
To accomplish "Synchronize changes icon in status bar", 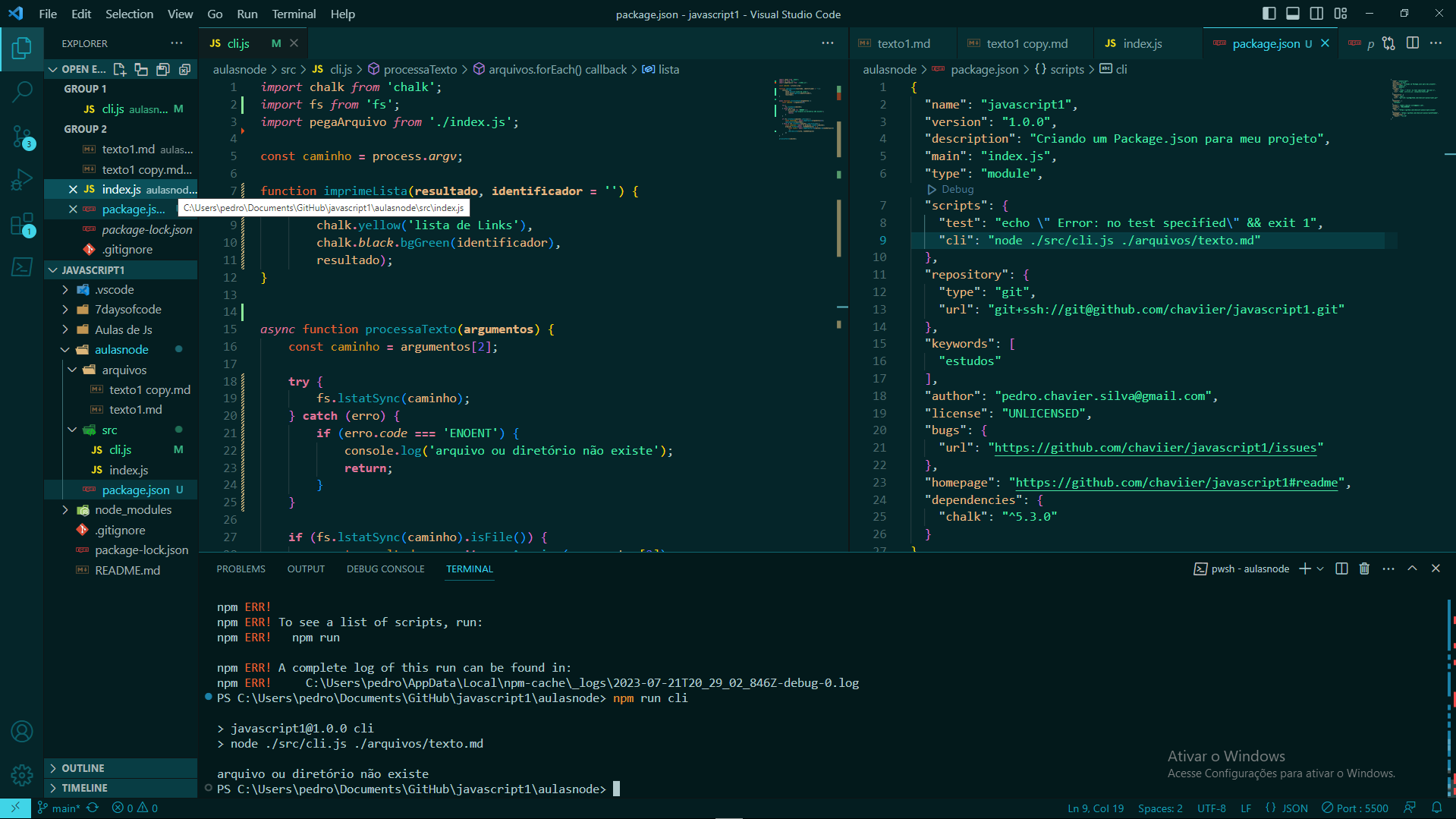I will (93, 808).
